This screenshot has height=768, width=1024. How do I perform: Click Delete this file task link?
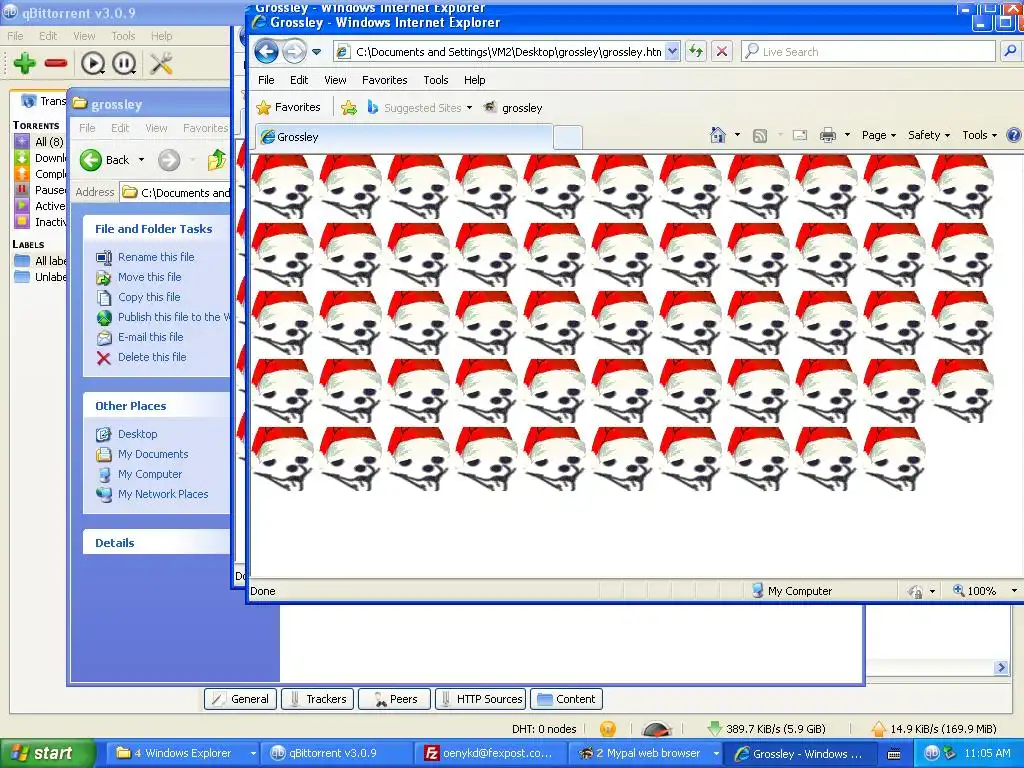pos(152,357)
